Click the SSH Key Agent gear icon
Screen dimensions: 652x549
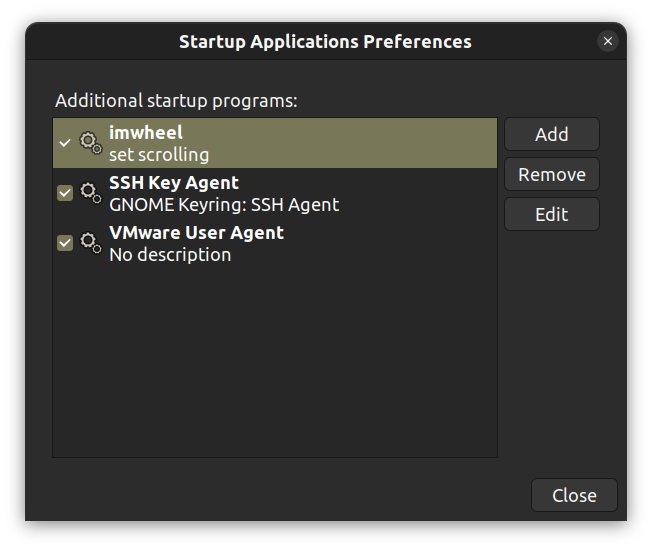click(x=91, y=193)
